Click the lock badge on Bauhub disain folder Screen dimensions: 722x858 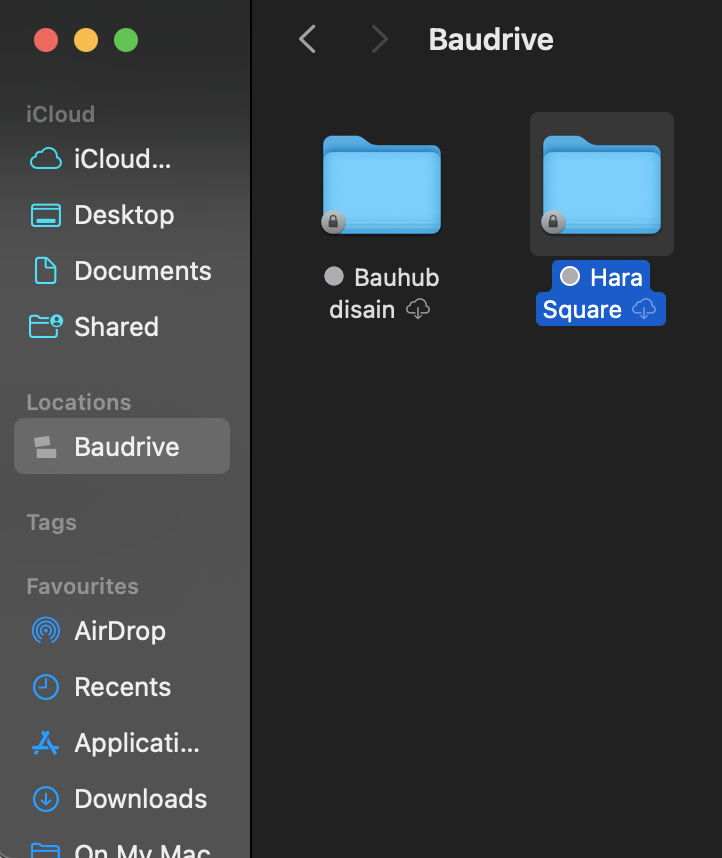point(333,222)
